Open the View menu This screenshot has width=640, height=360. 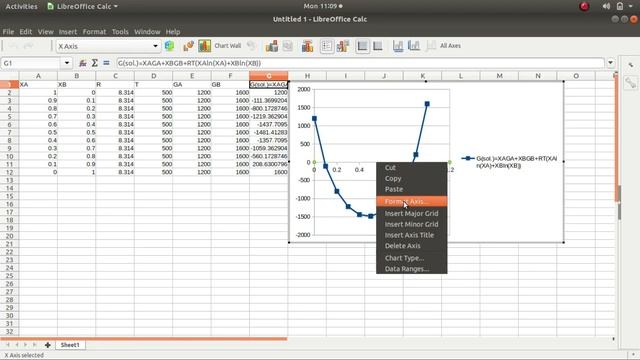(x=45, y=31)
